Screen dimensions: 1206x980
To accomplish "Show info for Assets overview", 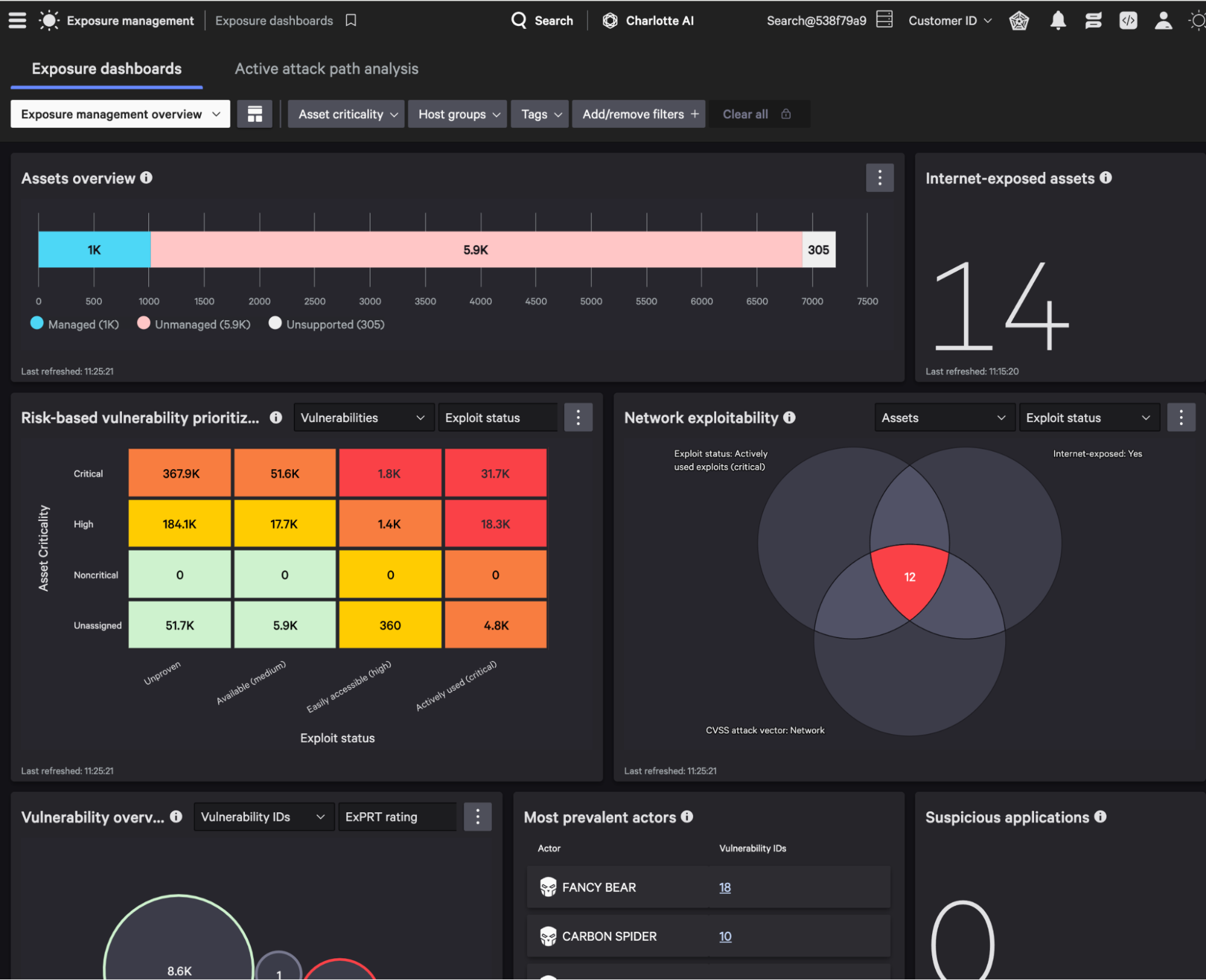I will (x=146, y=177).
